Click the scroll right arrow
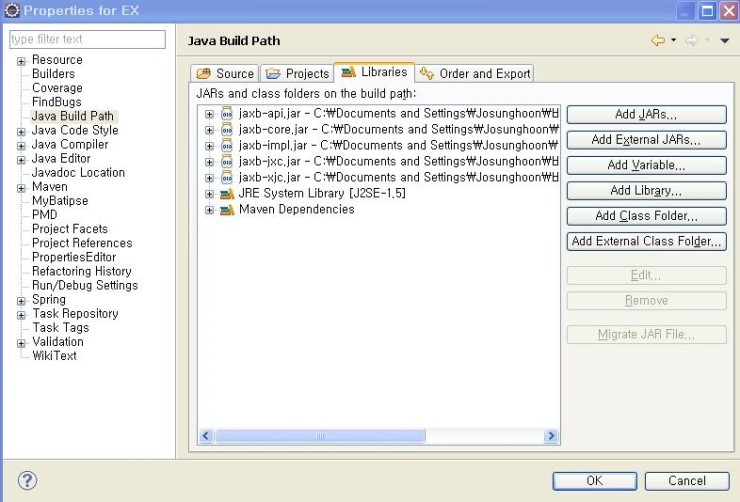Image resolution: width=740 pixels, height=502 pixels. pos(551,436)
